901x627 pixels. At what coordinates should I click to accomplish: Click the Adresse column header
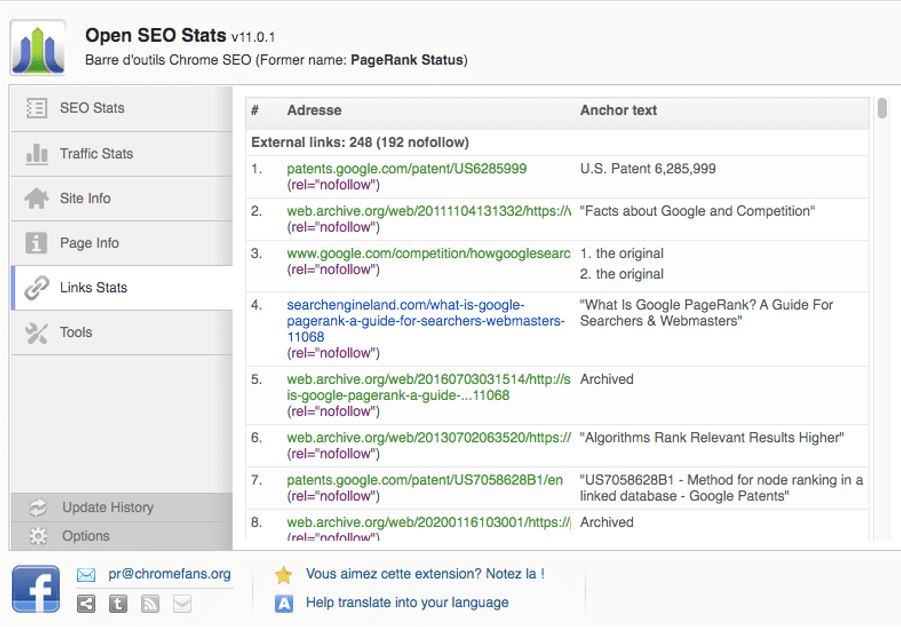(x=314, y=110)
